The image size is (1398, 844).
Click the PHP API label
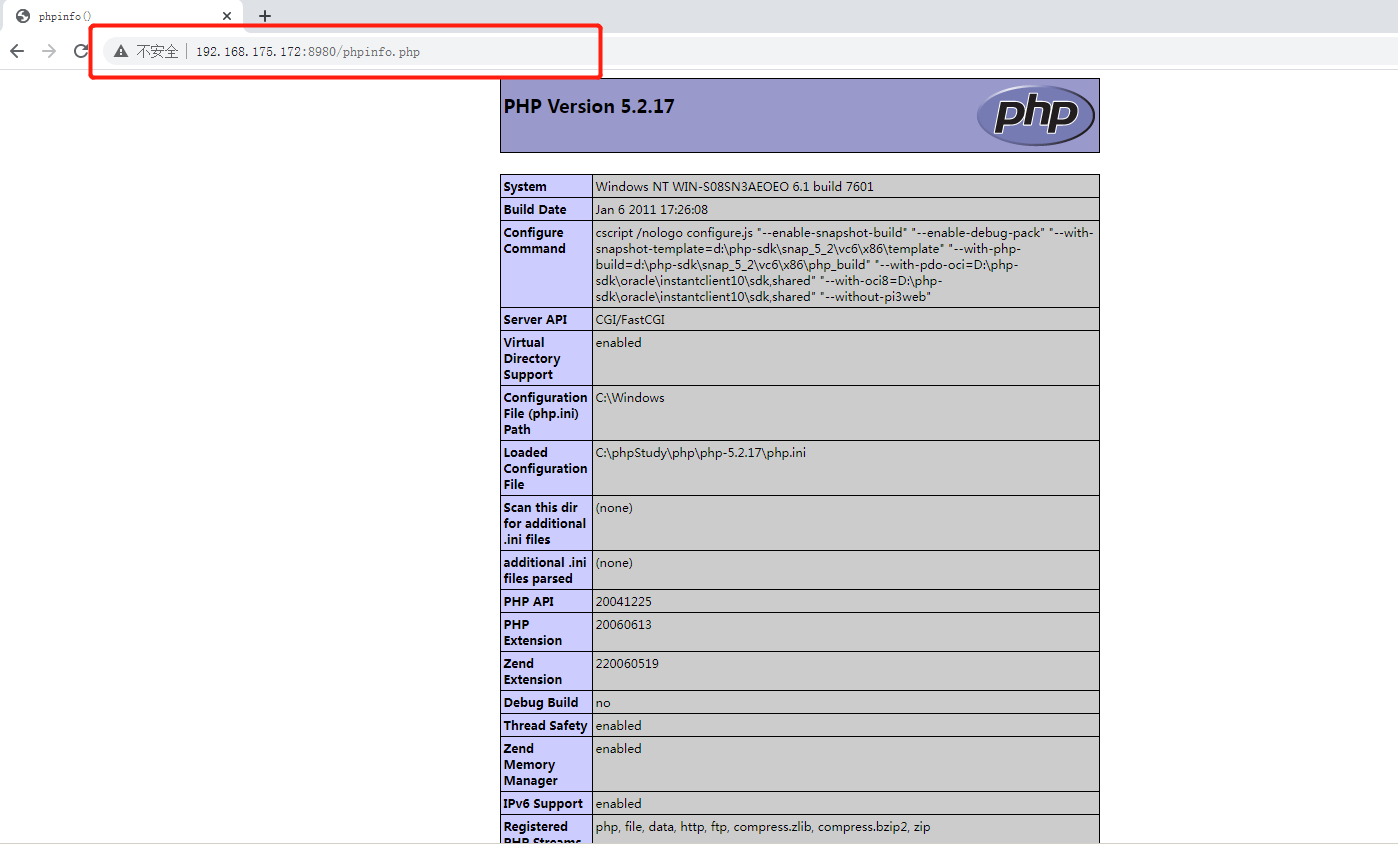coord(529,602)
